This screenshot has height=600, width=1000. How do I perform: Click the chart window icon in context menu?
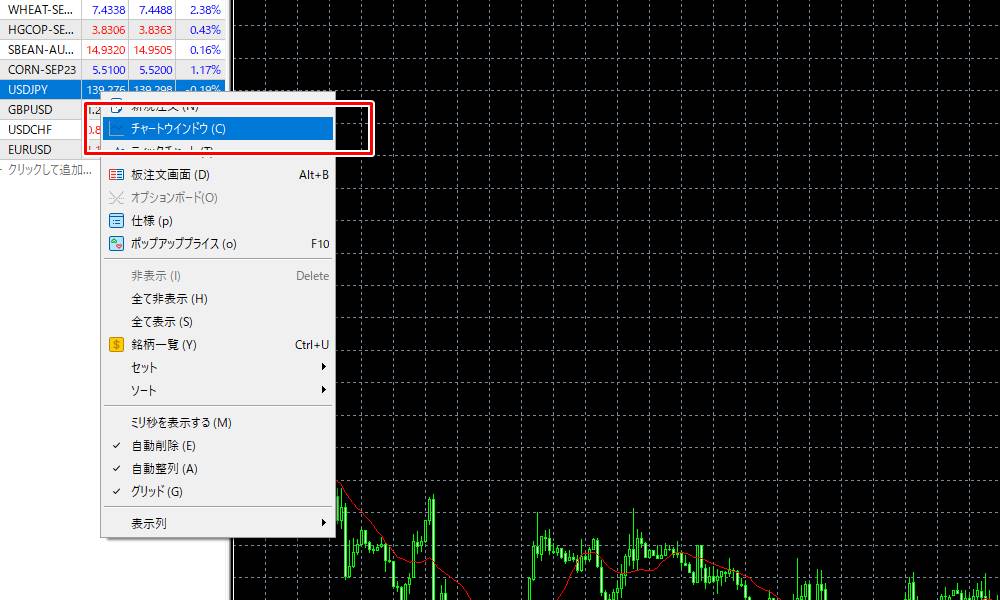116,129
